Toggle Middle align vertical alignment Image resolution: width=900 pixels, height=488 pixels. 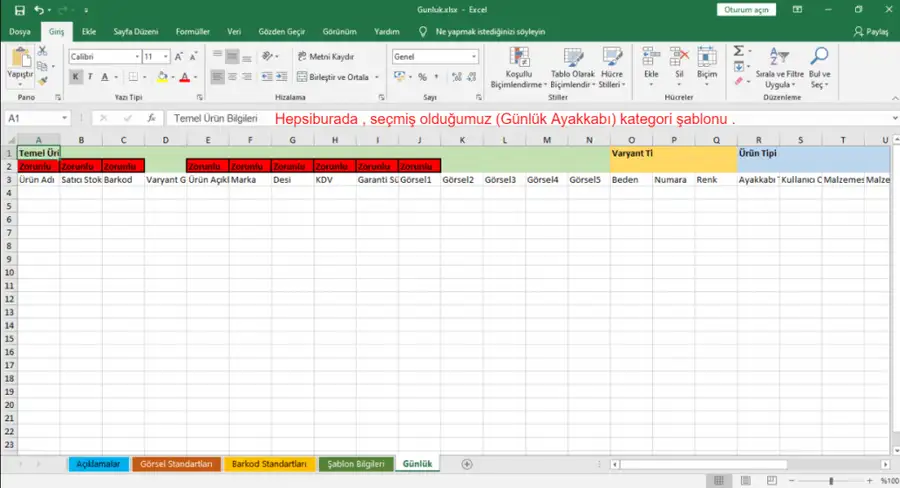click(x=232, y=56)
